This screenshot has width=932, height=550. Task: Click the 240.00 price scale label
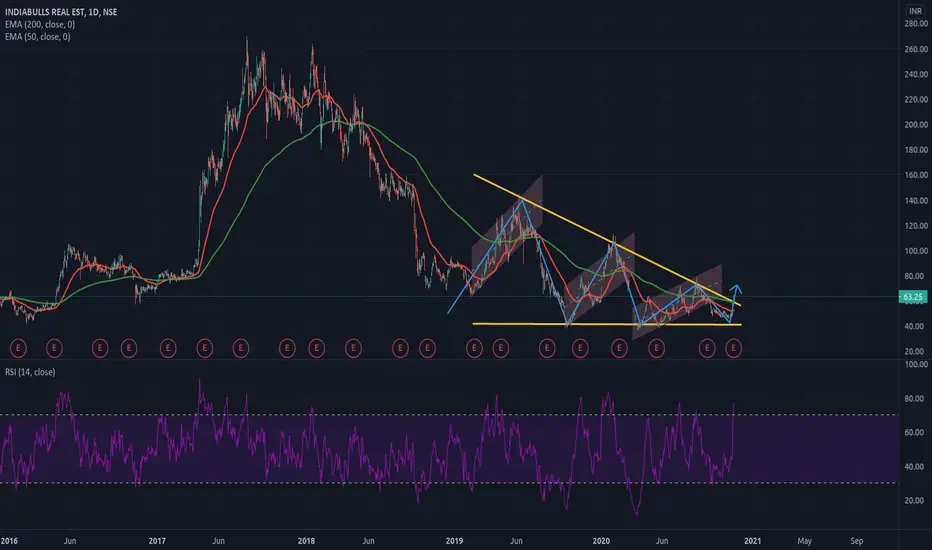click(x=916, y=74)
